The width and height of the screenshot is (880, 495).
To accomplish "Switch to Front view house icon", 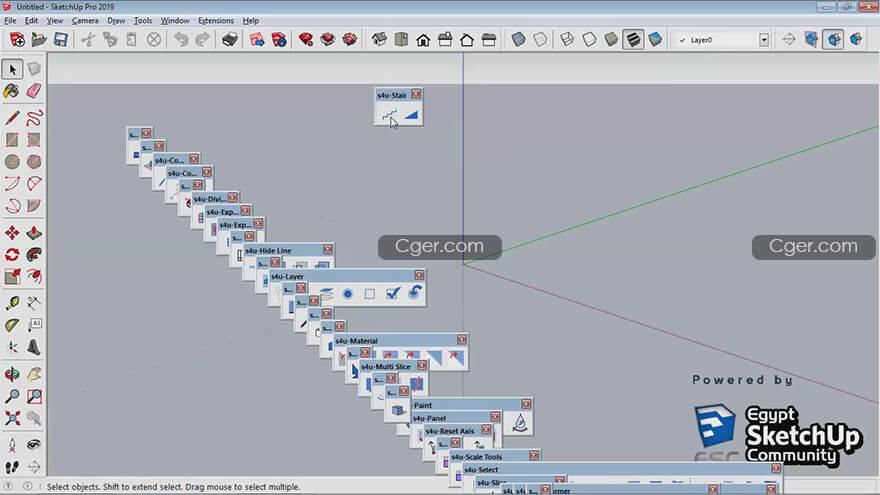I will [423, 39].
